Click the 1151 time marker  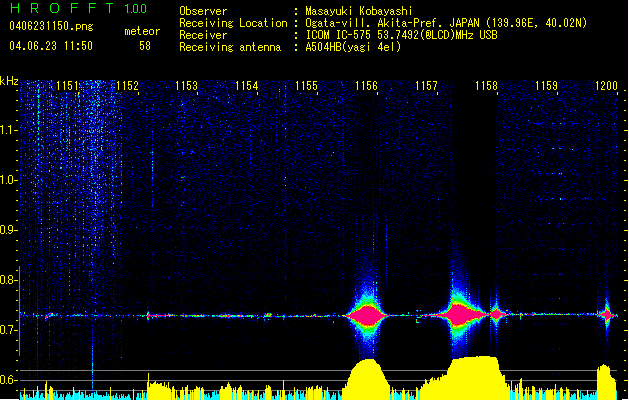click(x=67, y=86)
